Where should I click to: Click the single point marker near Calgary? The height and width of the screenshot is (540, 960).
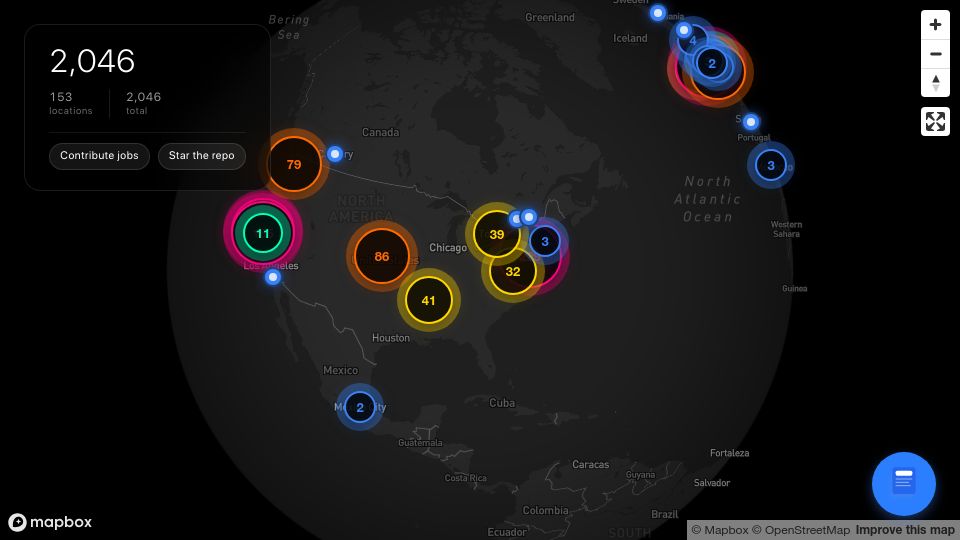coord(334,154)
